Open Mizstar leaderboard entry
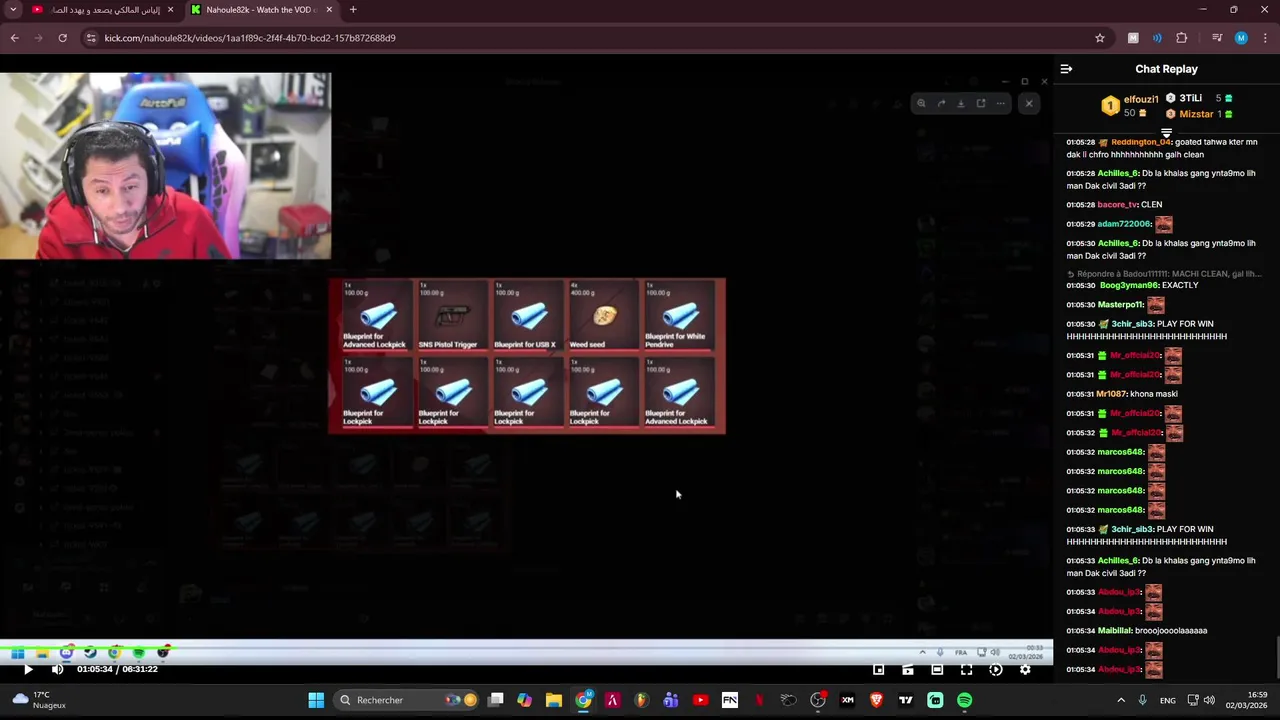1280x720 pixels. coord(1196,114)
